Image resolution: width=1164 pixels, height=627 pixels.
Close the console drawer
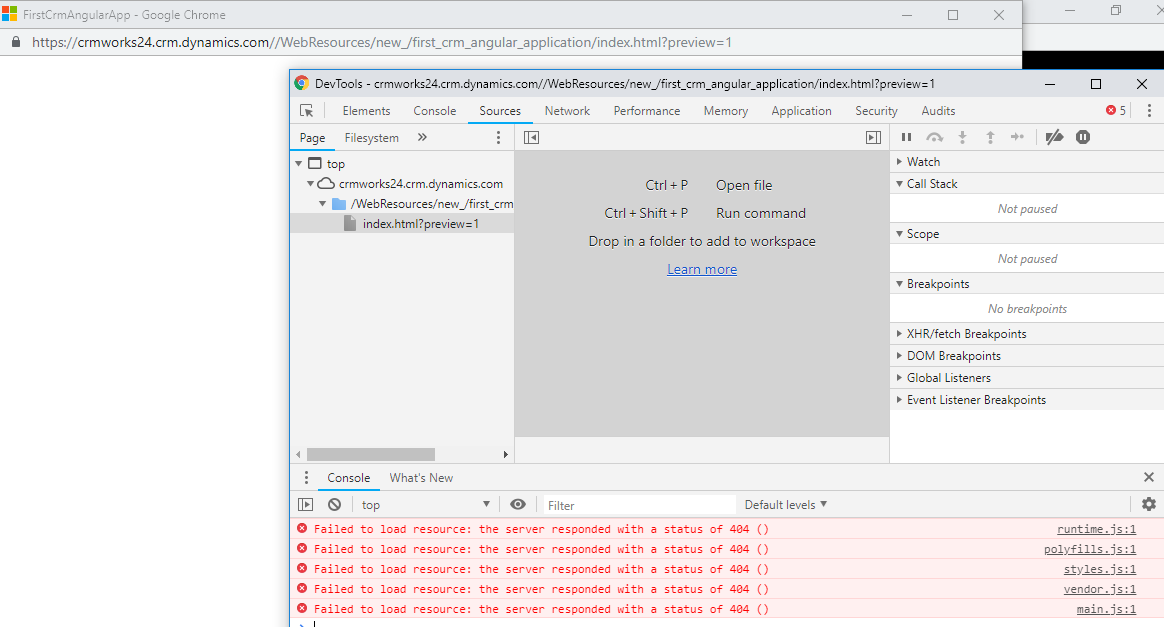click(x=1149, y=478)
